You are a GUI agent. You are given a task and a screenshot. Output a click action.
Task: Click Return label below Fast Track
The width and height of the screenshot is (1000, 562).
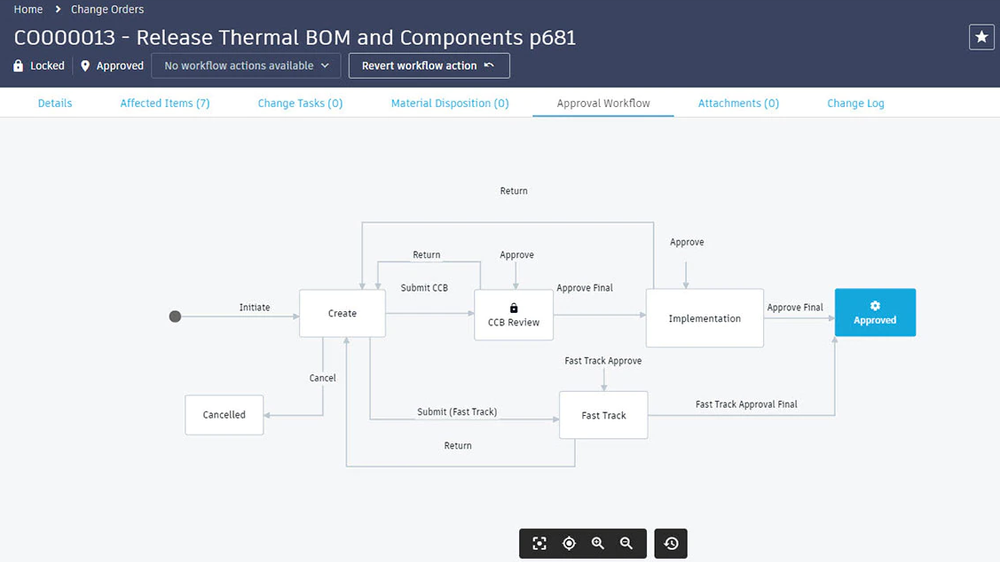pyautogui.click(x=458, y=445)
